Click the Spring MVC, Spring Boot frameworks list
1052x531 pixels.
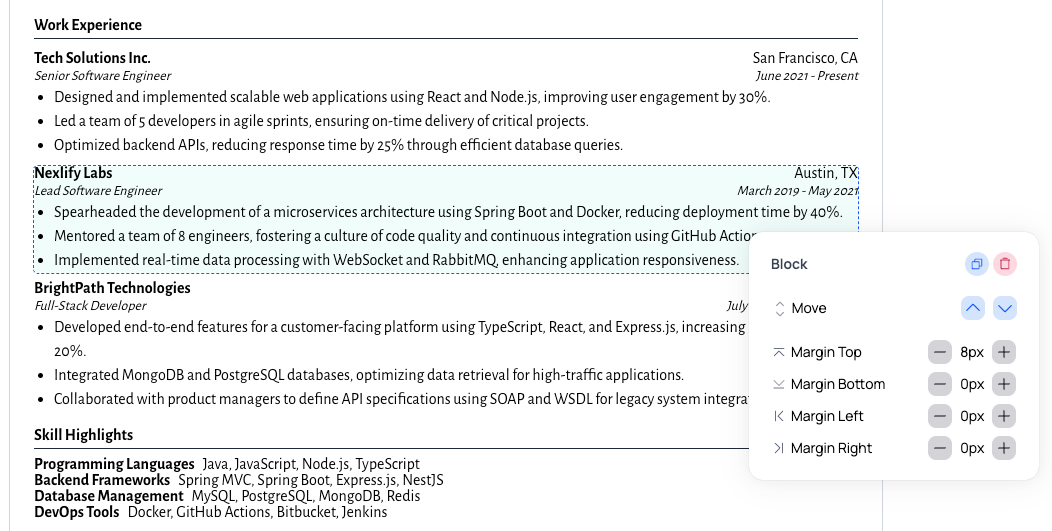tap(311, 480)
